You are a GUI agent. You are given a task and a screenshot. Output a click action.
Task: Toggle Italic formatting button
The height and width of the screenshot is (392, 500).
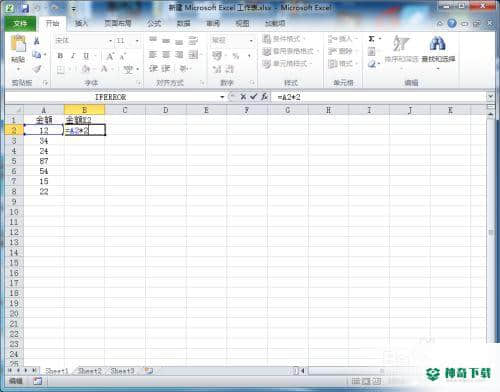click(73, 56)
